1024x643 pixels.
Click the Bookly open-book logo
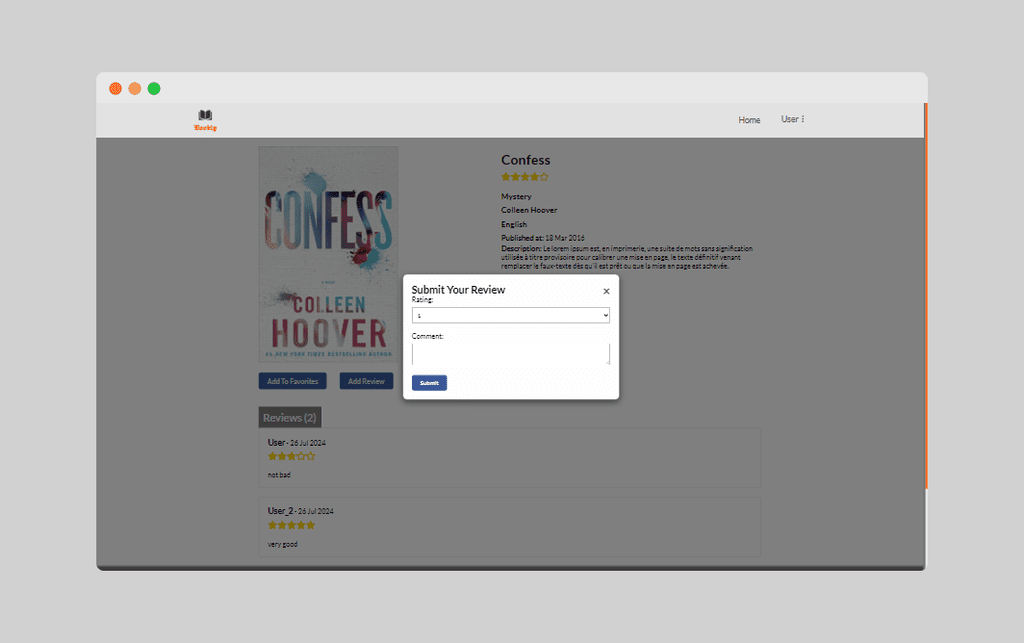pos(205,120)
